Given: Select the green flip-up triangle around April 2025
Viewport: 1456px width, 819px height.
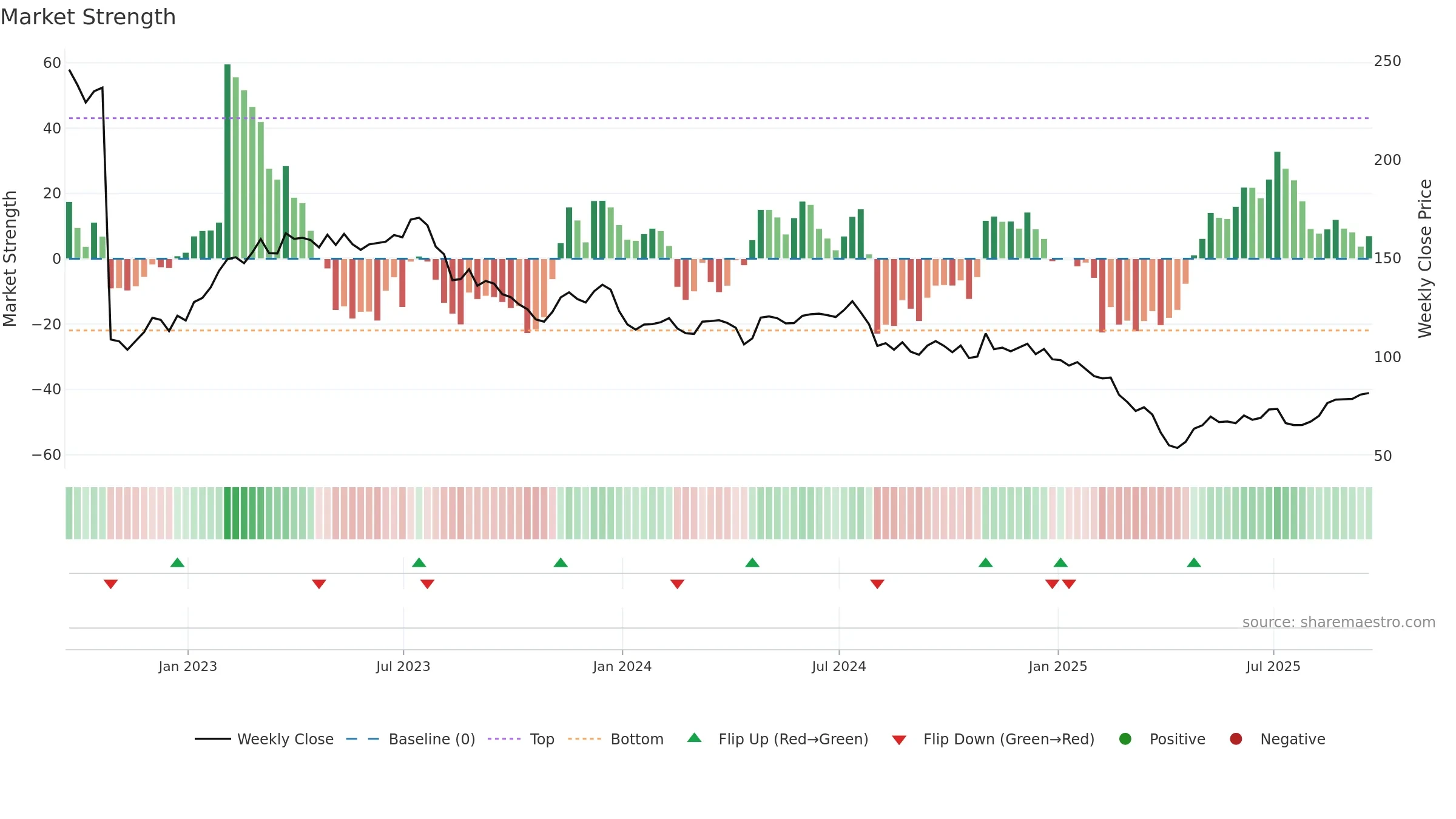Looking at the screenshot, I should tap(1194, 562).
